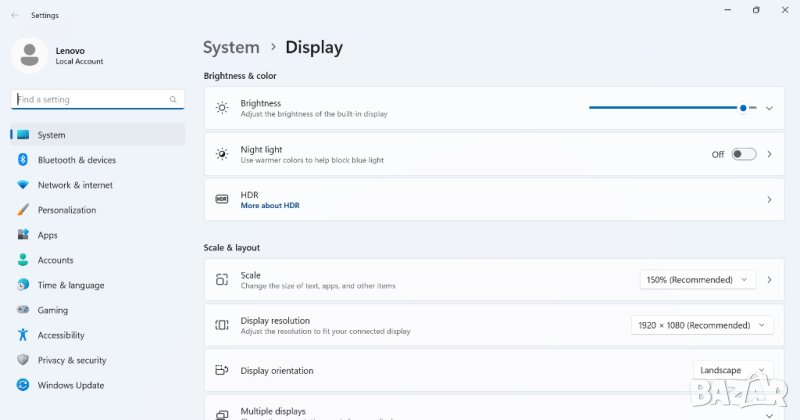Open the Display orientation Landscape dropdown
Image resolution: width=800 pixels, height=420 pixels.
tap(732, 370)
